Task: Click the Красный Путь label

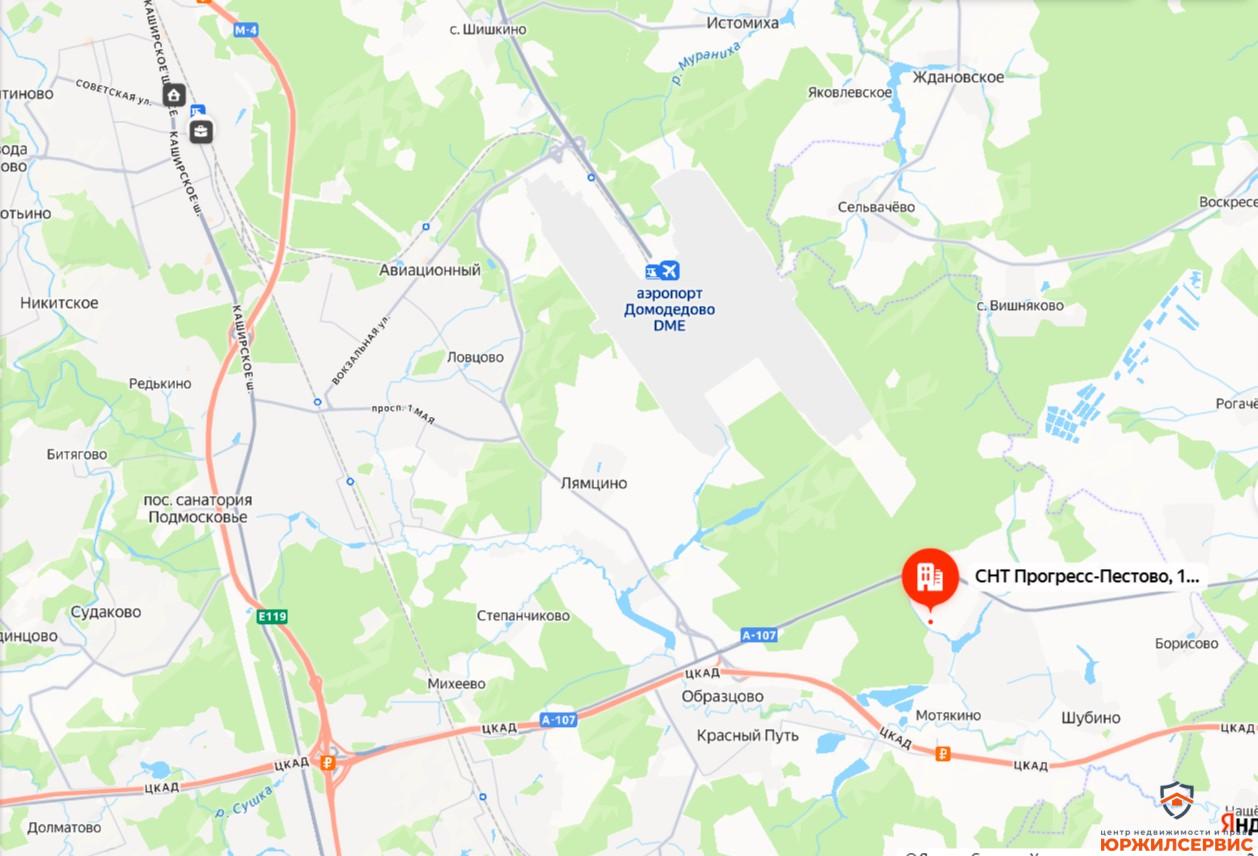Action: click(748, 735)
